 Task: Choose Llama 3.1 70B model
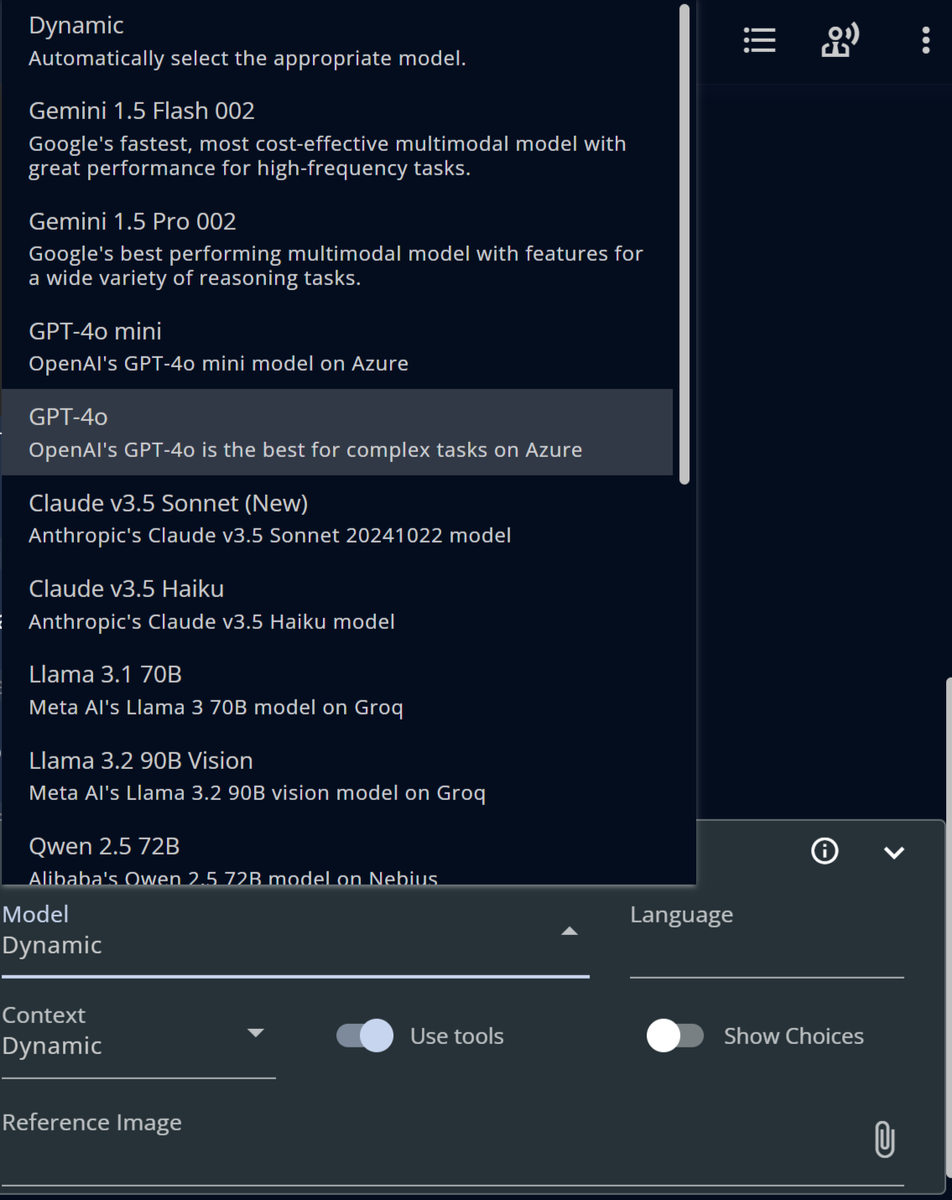(337, 690)
